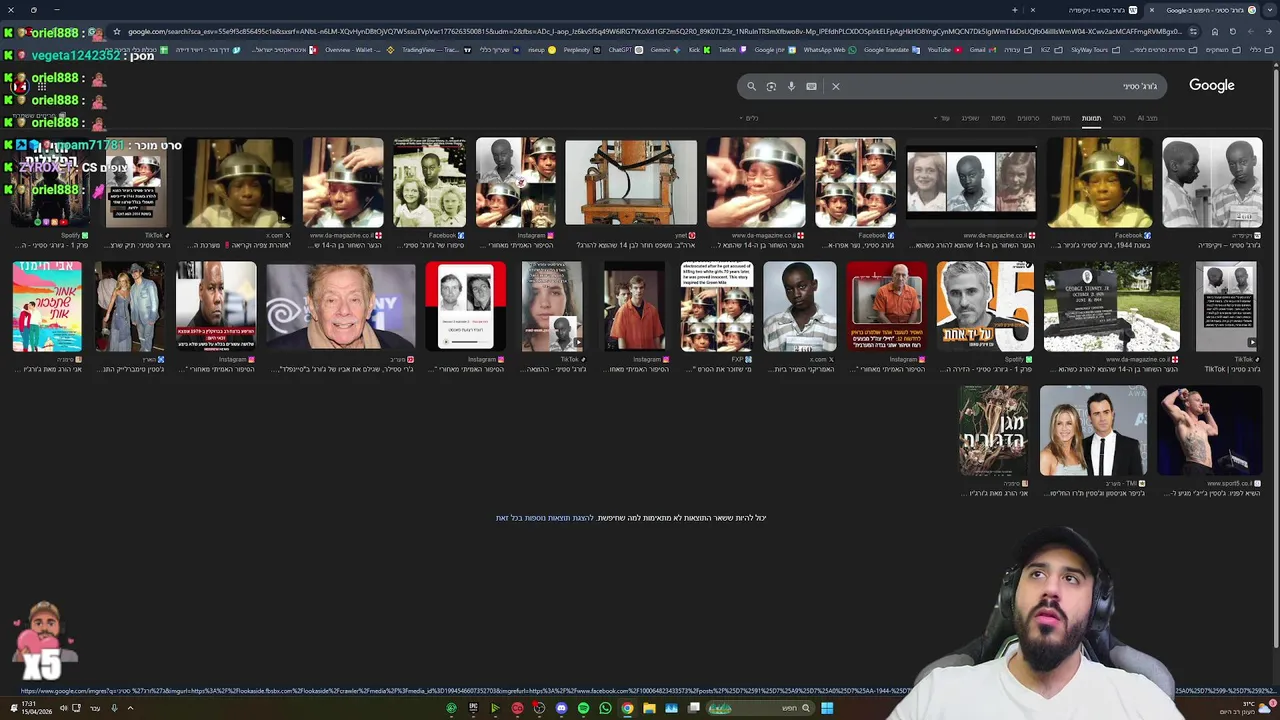Screen dimensions: 1280x720
Task: Open Task View from the taskbar
Action: pos(693,708)
